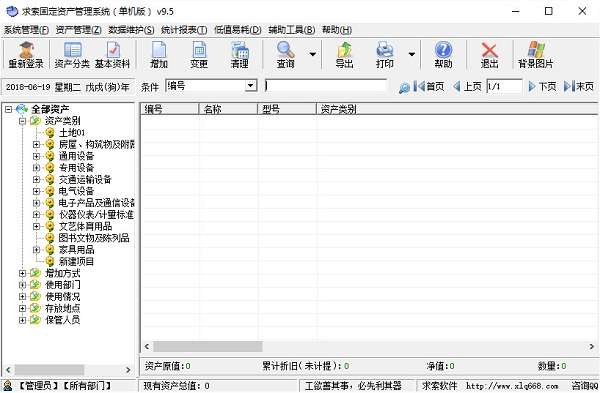
Task: Expand the 使用部门 tree node
Action: point(22,285)
